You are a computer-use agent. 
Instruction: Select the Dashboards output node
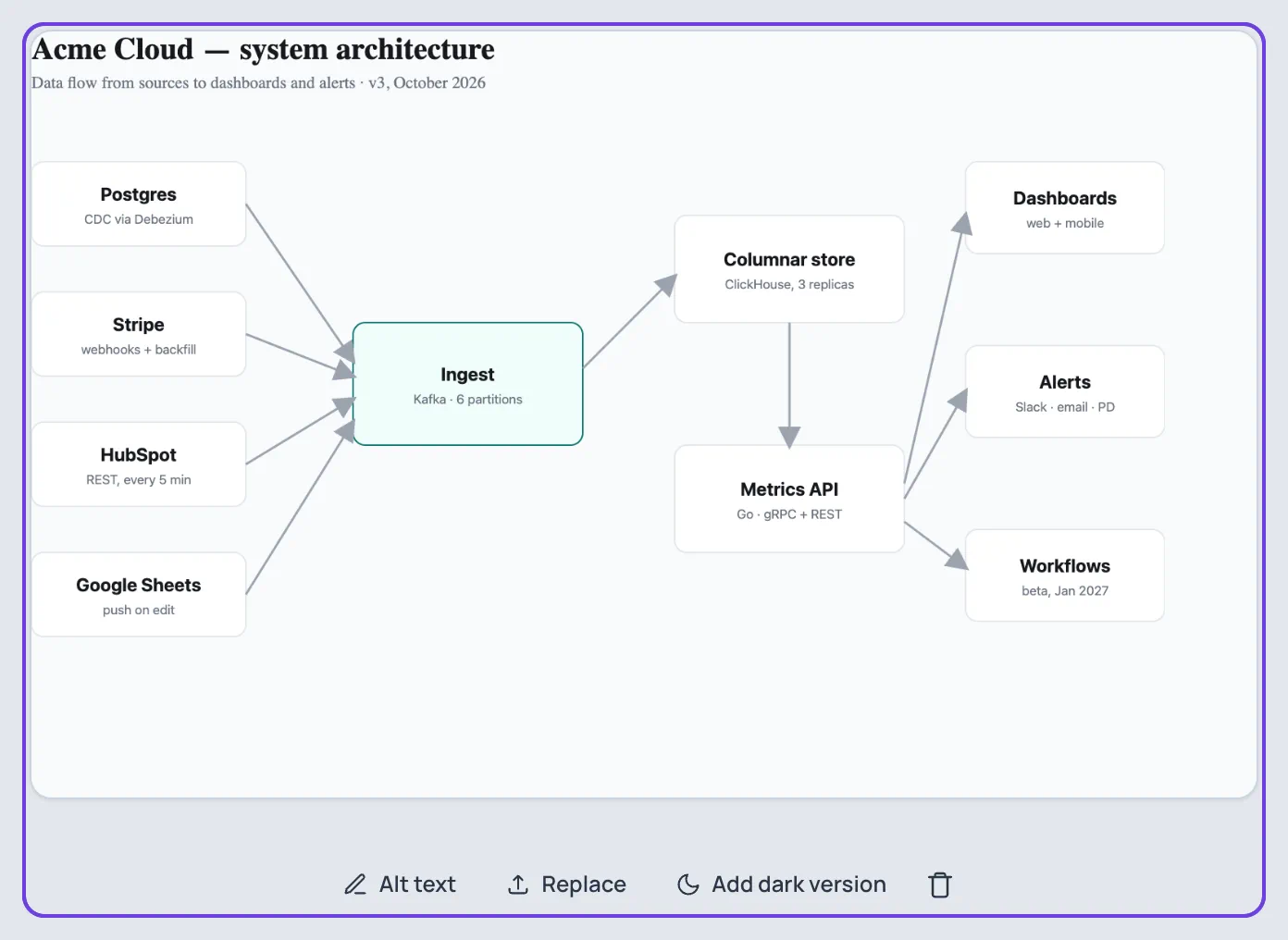coord(1065,208)
